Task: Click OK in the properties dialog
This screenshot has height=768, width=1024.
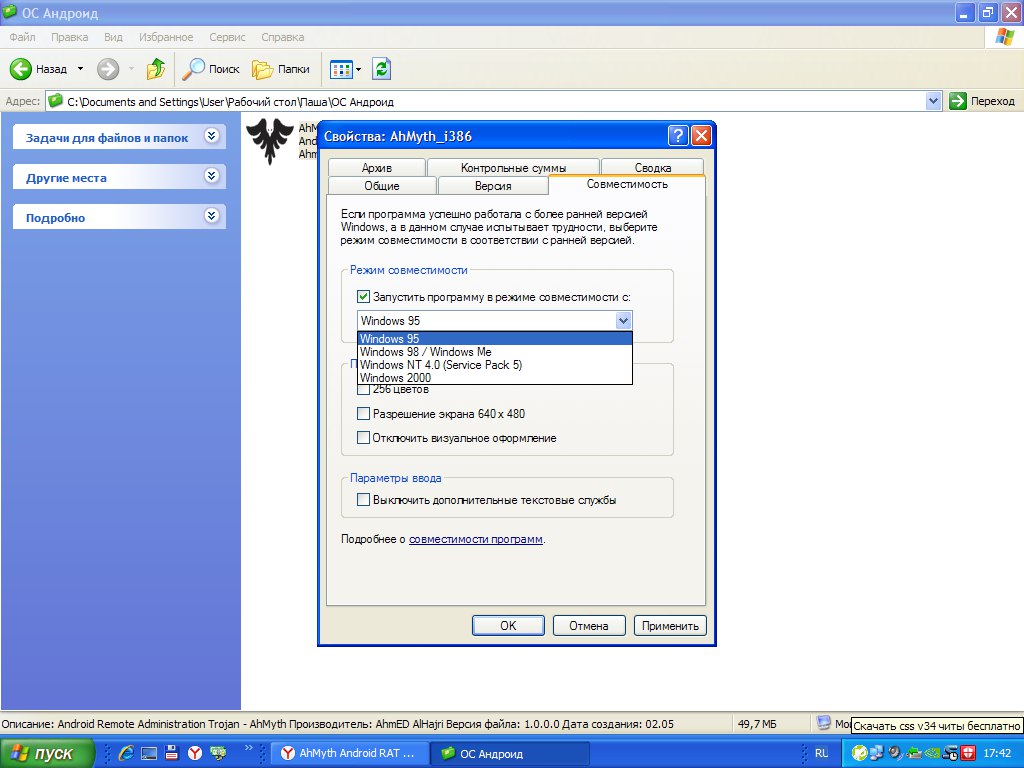Action: (508, 626)
